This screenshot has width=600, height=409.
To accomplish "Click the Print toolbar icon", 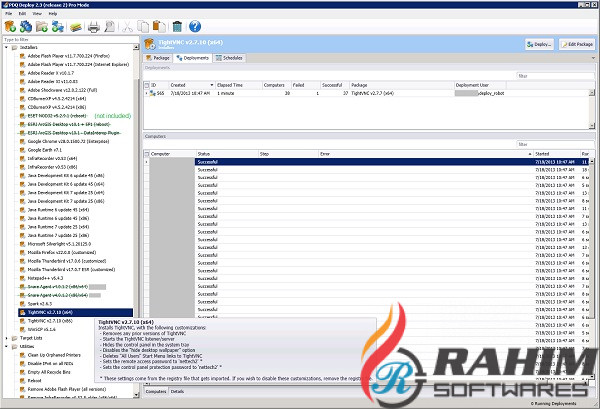I will click(94, 27).
